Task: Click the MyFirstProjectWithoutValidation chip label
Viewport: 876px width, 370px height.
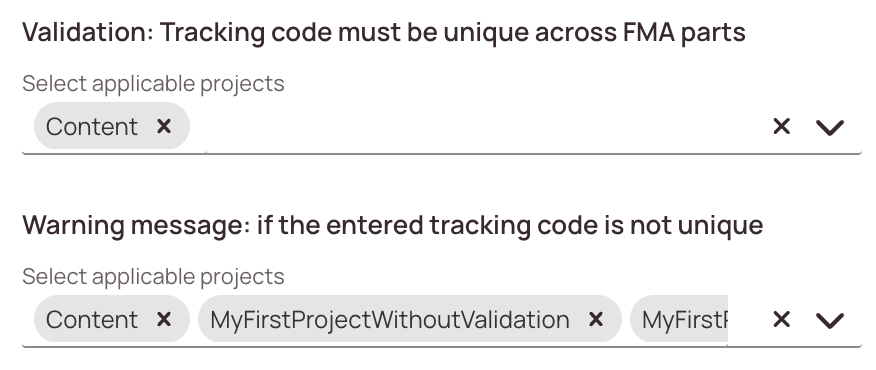Action: [390, 320]
